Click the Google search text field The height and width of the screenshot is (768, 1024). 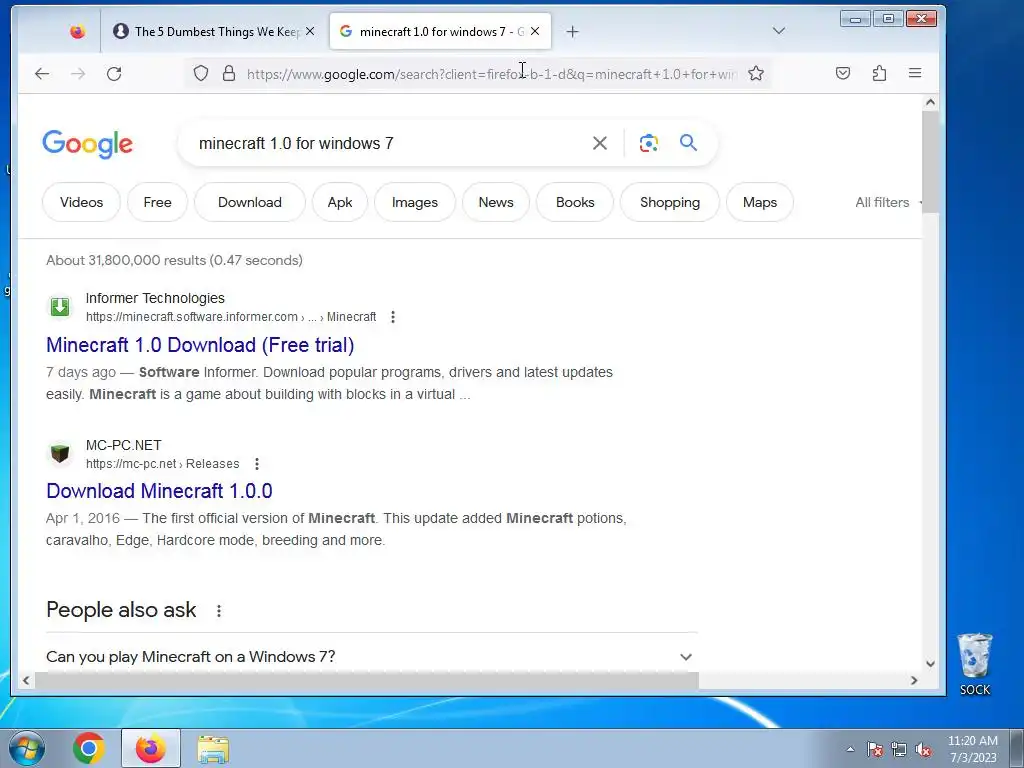385,143
